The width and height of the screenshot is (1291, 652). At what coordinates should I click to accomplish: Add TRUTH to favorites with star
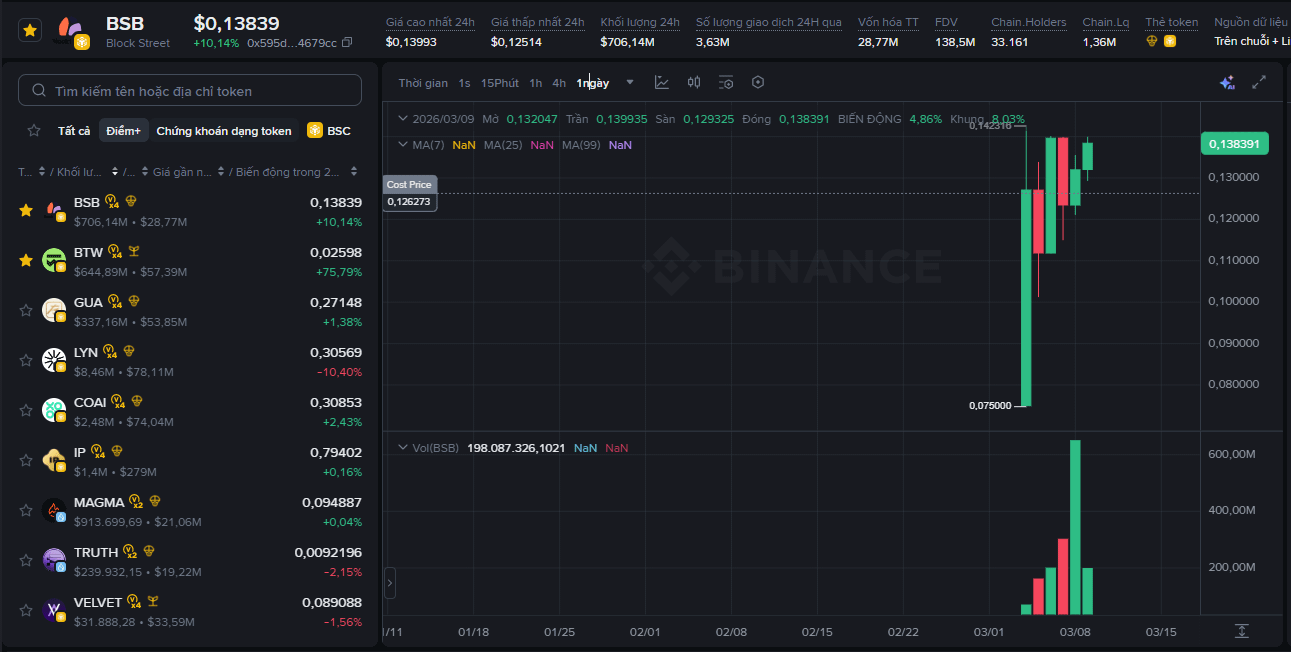[x=26, y=560]
